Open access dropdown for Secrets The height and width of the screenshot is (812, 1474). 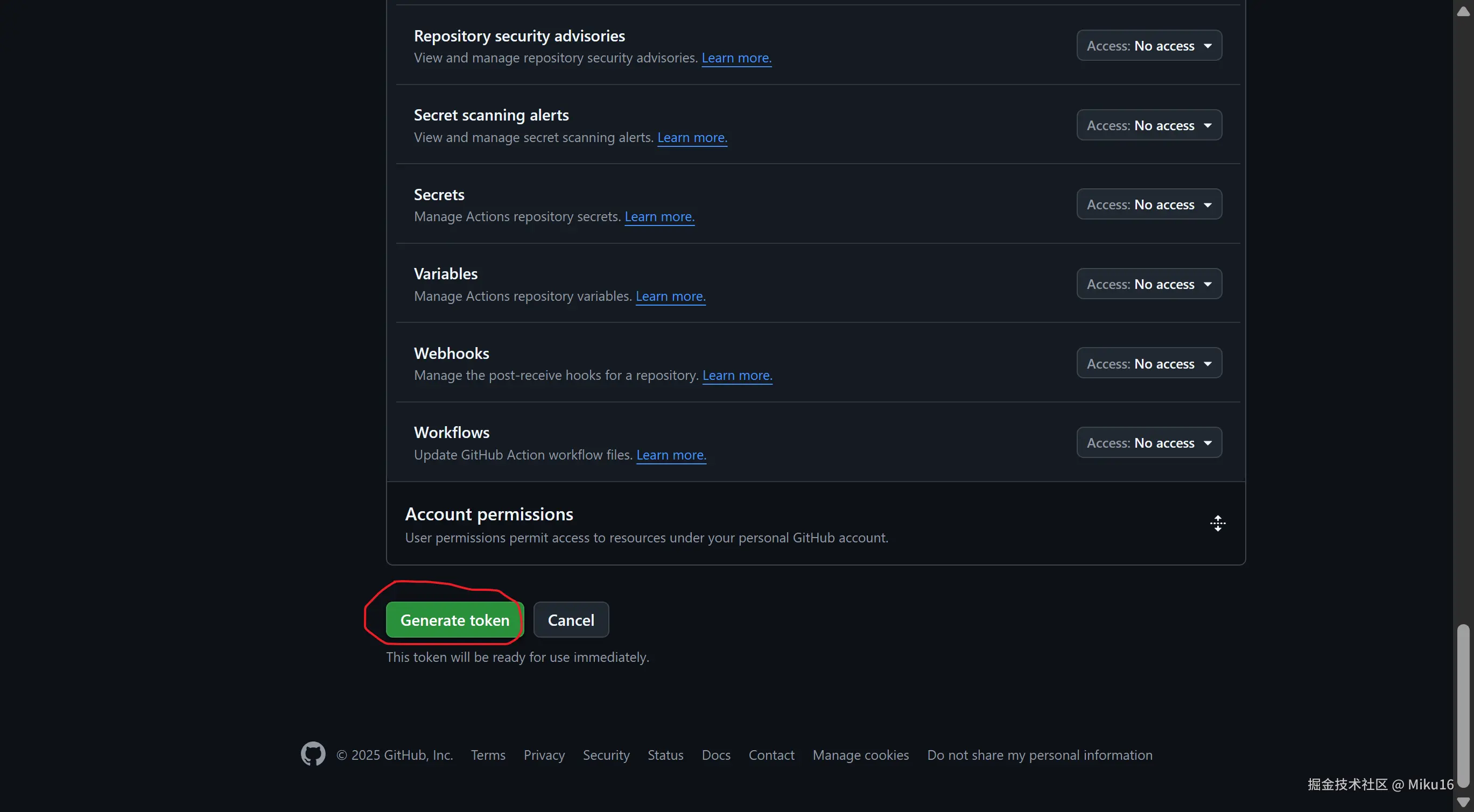tap(1149, 204)
